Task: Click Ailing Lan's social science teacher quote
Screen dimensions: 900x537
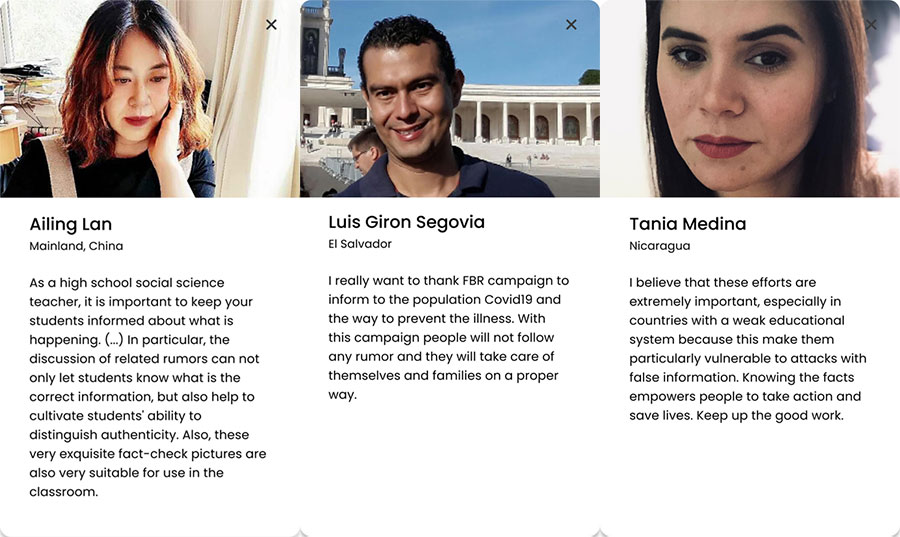Action: 148,387
